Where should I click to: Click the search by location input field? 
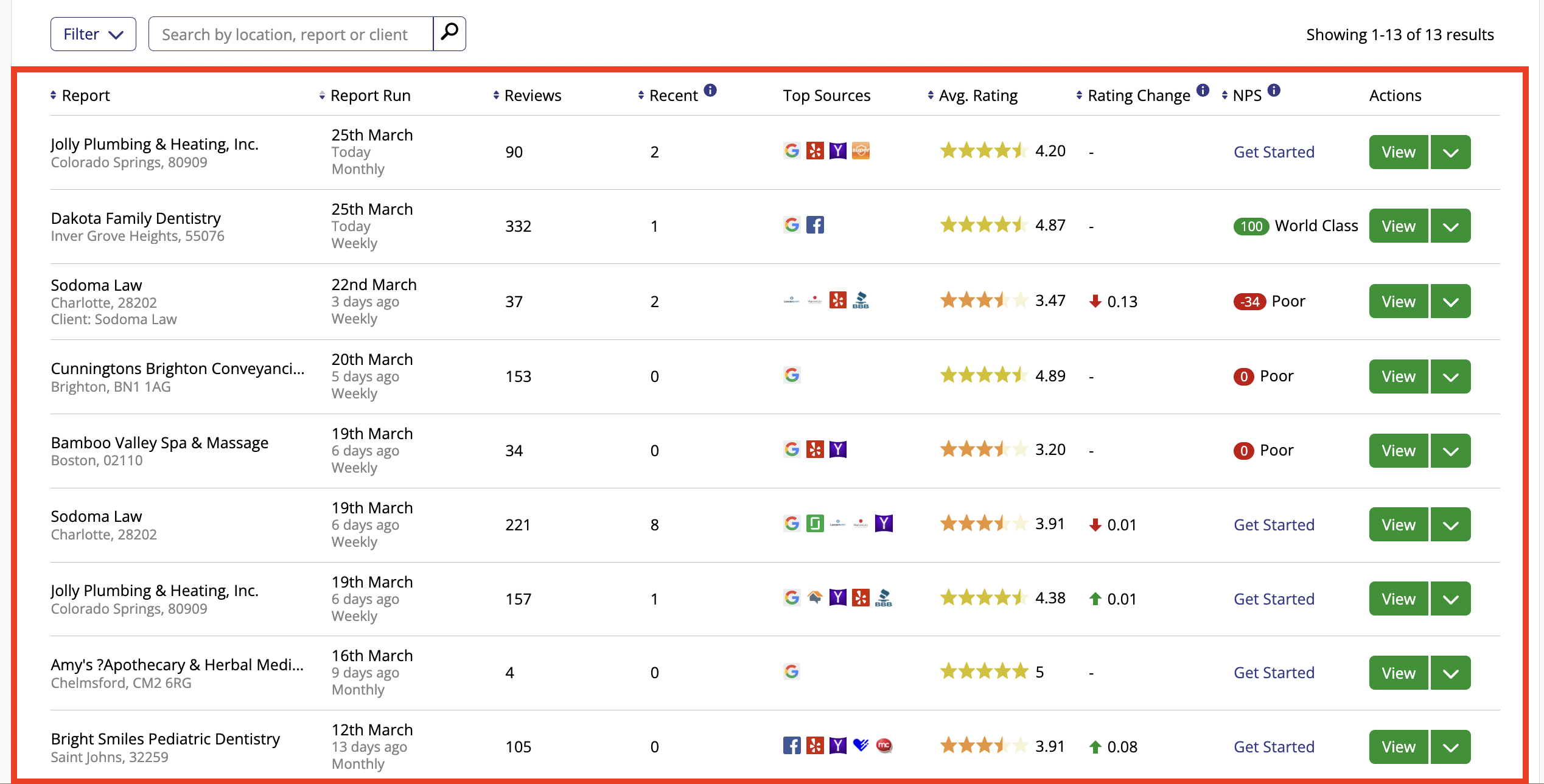click(x=290, y=34)
